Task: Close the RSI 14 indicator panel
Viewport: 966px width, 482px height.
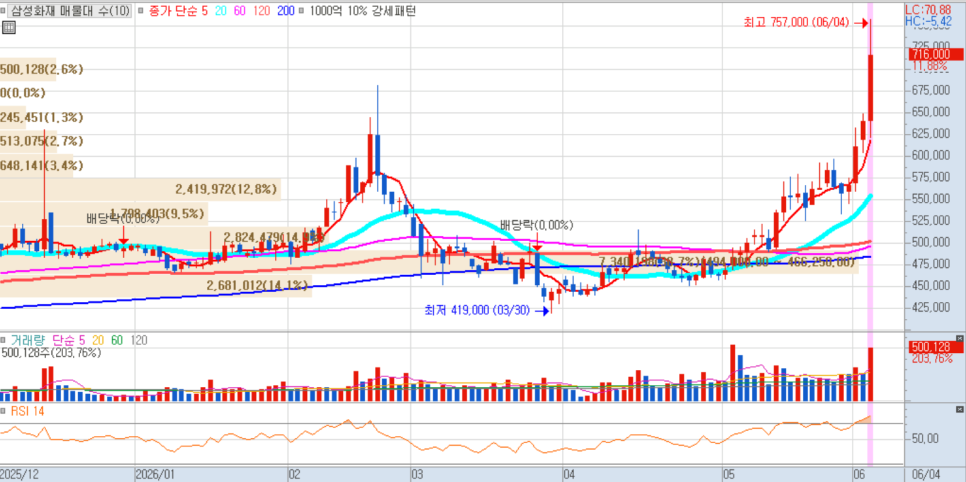Action: point(959,409)
